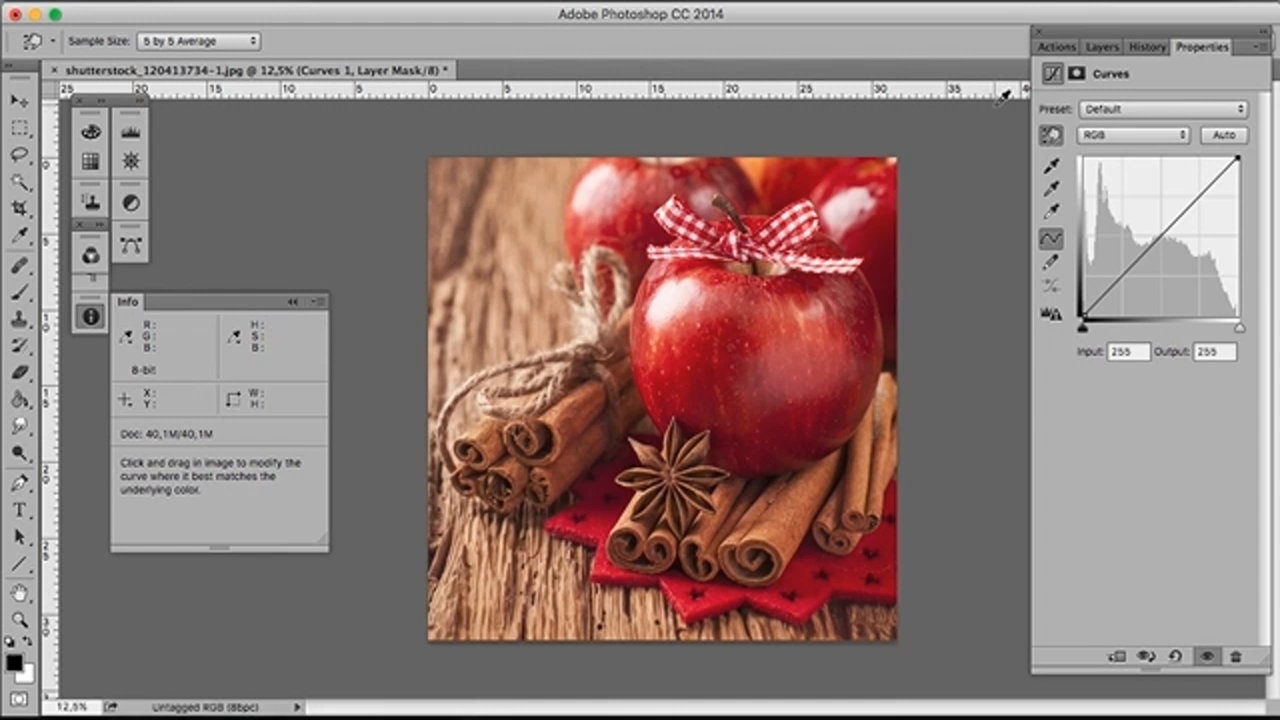Select the Healing Brush tool
The width and height of the screenshot is (1280, 720).
pyautogui.click(x=19, y=265)
